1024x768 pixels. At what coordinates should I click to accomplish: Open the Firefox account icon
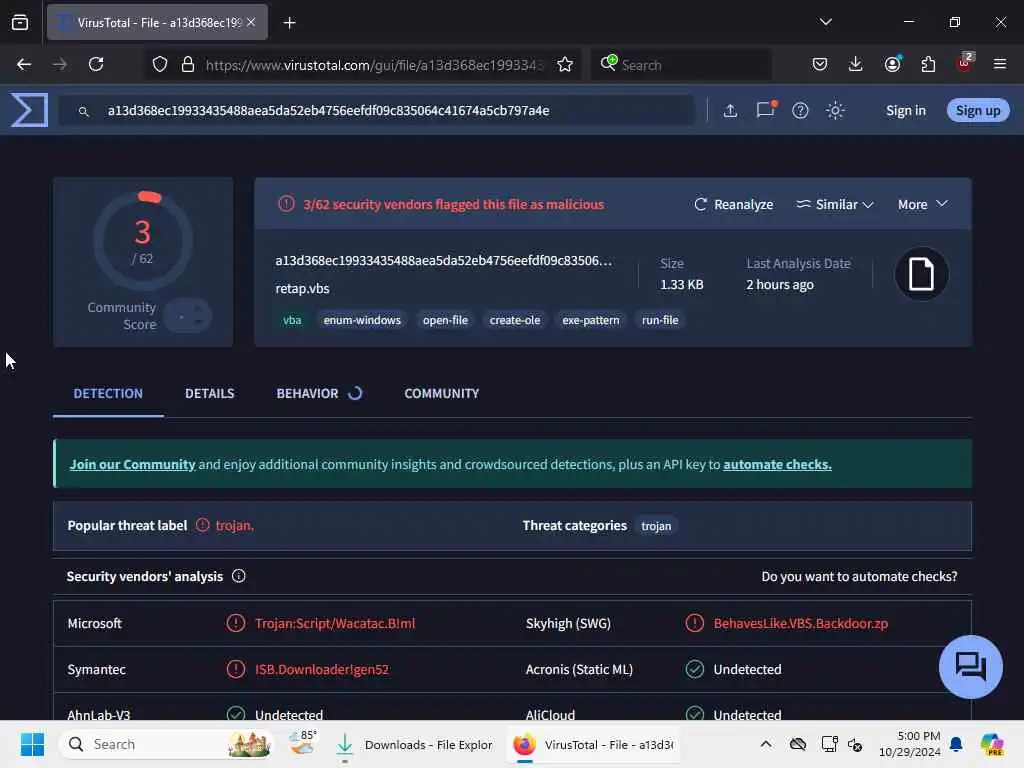pyautogui.click(x=892, y=65)
